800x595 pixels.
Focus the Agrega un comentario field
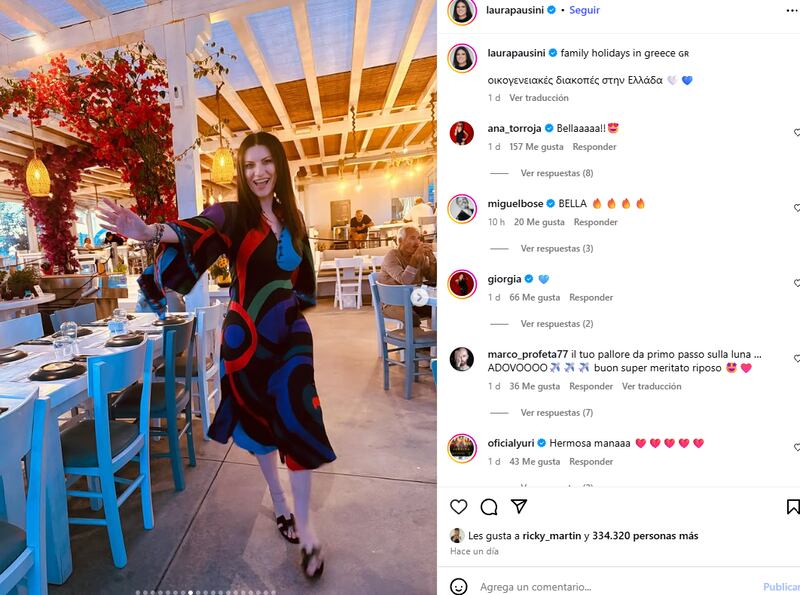tap(617, 587)
